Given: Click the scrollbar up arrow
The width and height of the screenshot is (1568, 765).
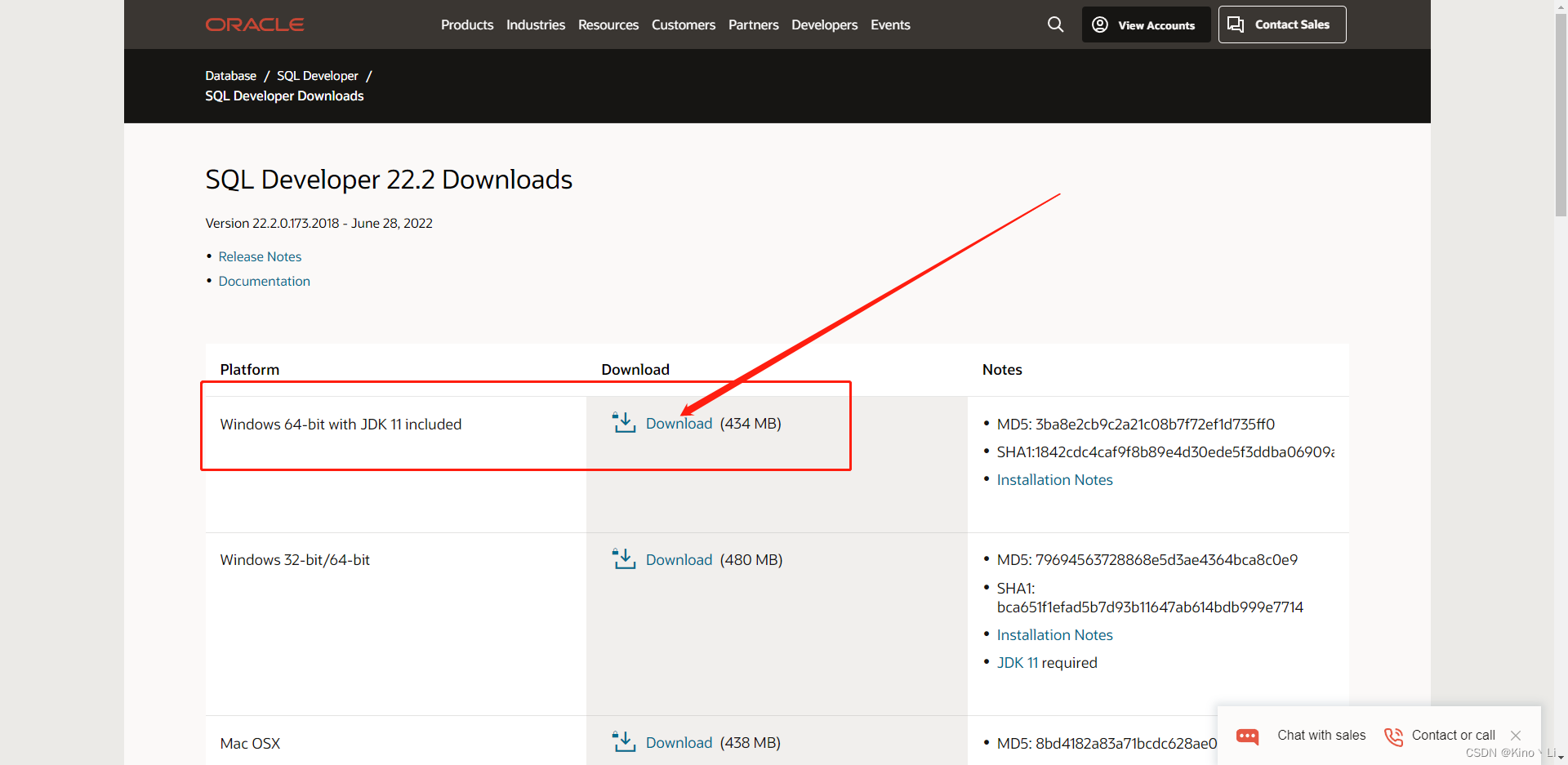Looking at the screenshot, I should [x=1561, y=6].
